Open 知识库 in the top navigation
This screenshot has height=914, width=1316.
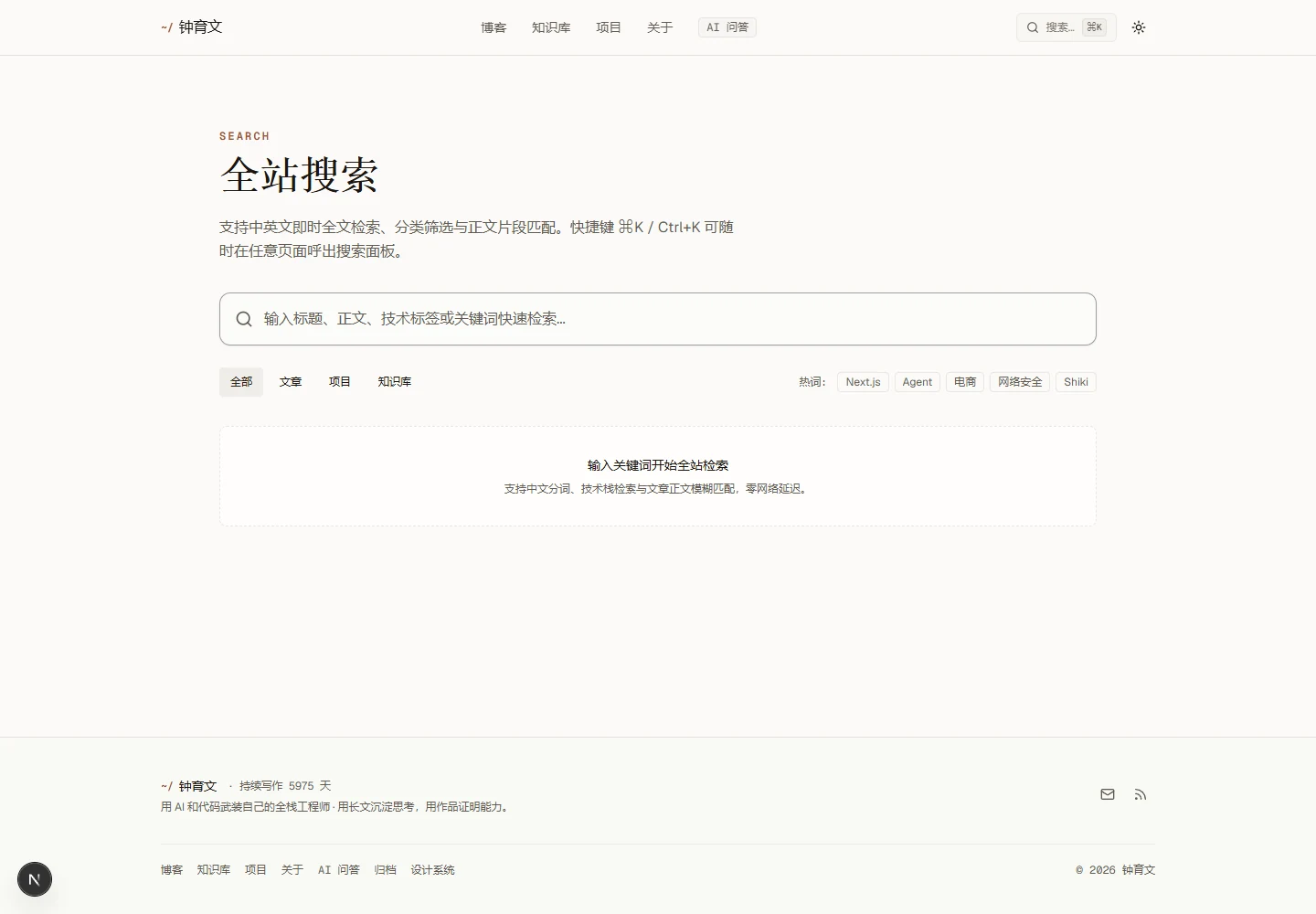point(551,27)
